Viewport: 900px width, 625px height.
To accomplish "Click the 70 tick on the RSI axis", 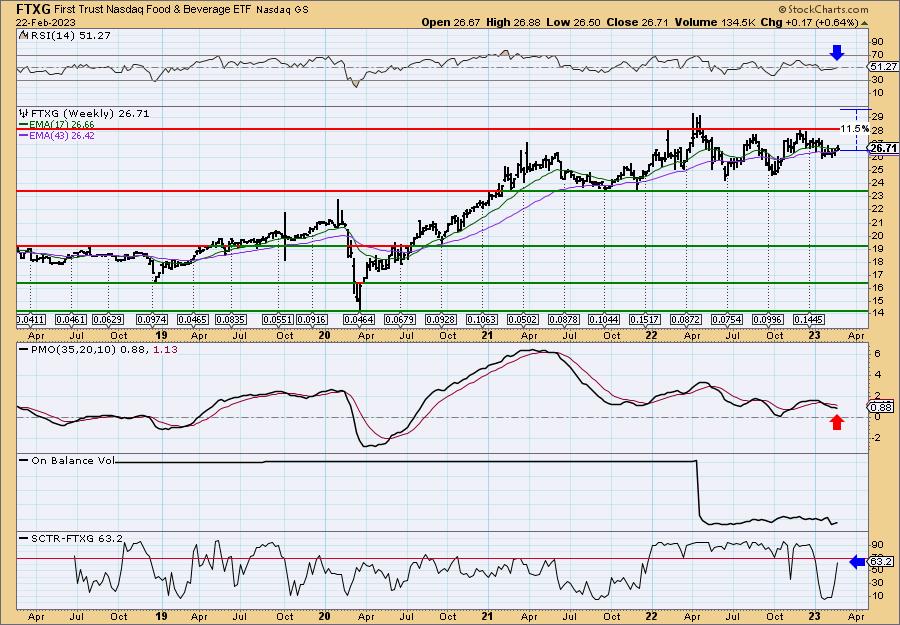I will (877, 55).
